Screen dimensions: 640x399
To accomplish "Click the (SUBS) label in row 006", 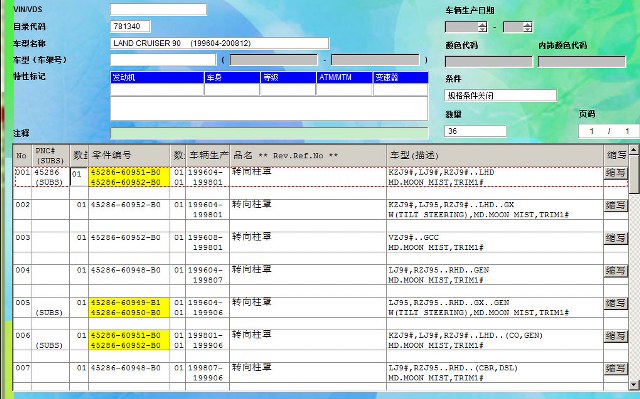I will [x=49, y=346].
